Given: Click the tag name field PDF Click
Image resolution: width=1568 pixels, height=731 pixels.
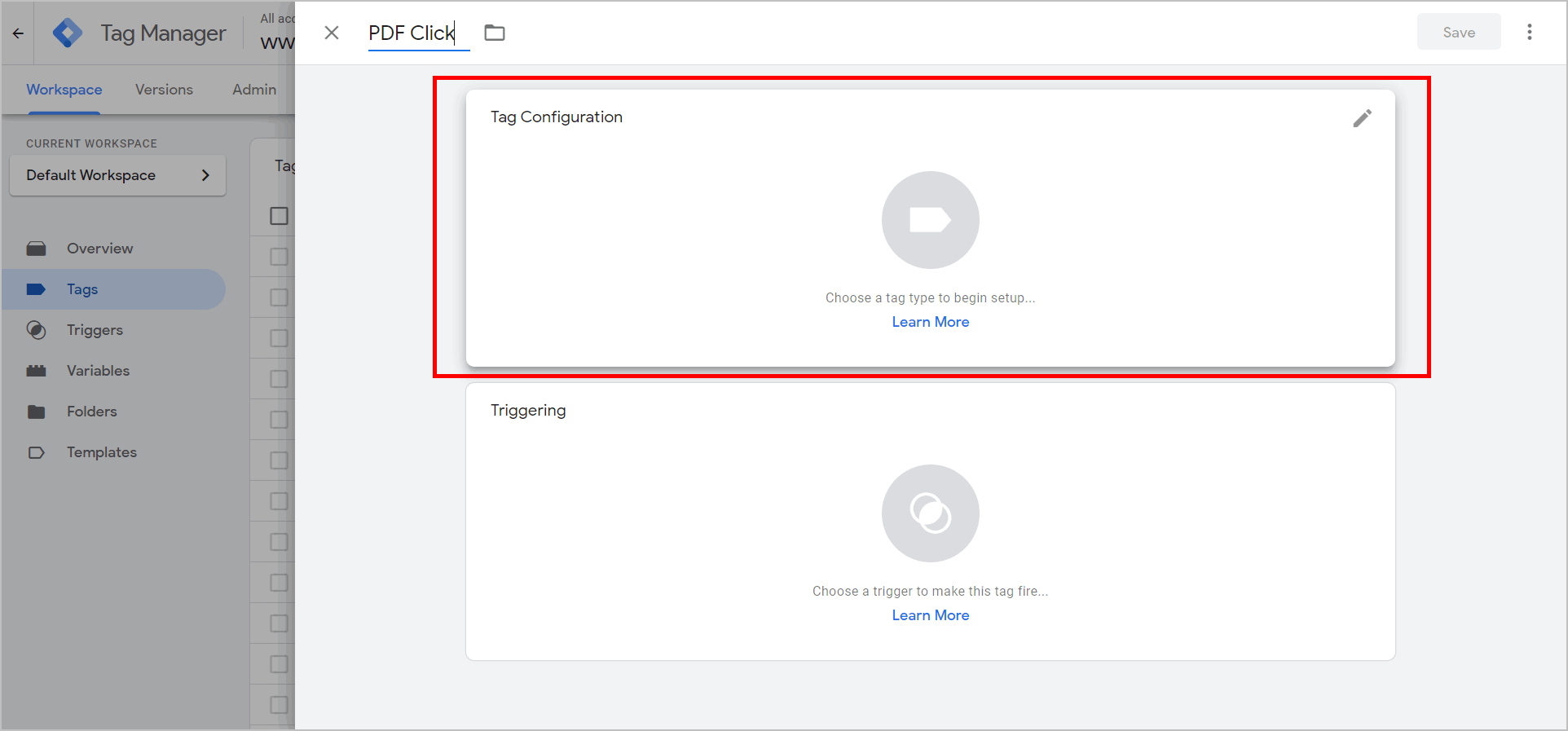Looking at the screenshot, I should pyautogui.click(x=418, y=33).
